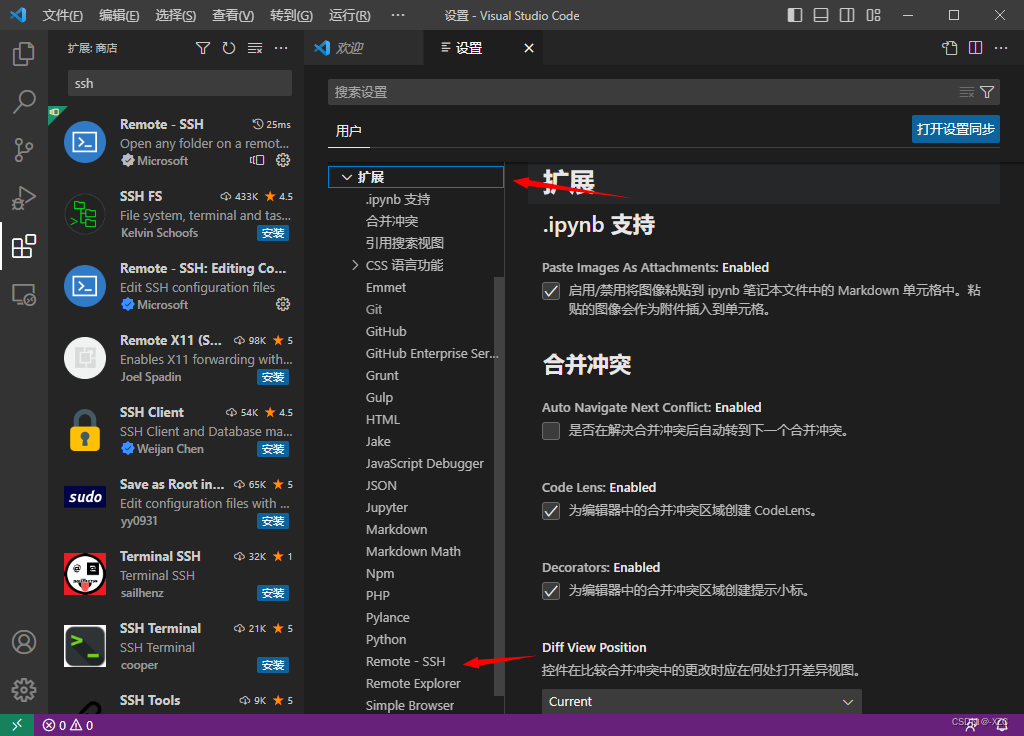Image resolution: width=1024 pixels, height=736 pixels.
Task: Open the Run and Debug view
Action: 24,198
